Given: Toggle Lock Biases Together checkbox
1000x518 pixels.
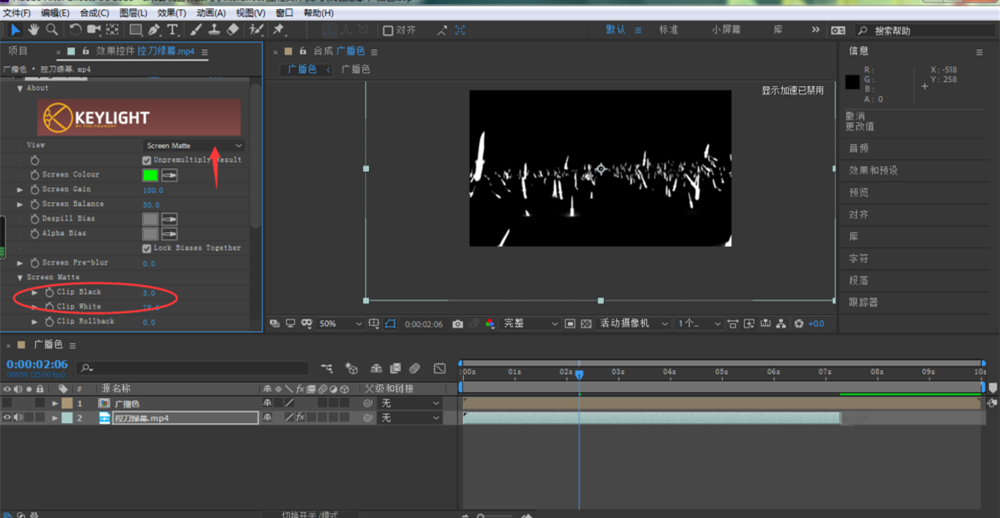Looking at the screenshot, I should click(x=147, y=248).
